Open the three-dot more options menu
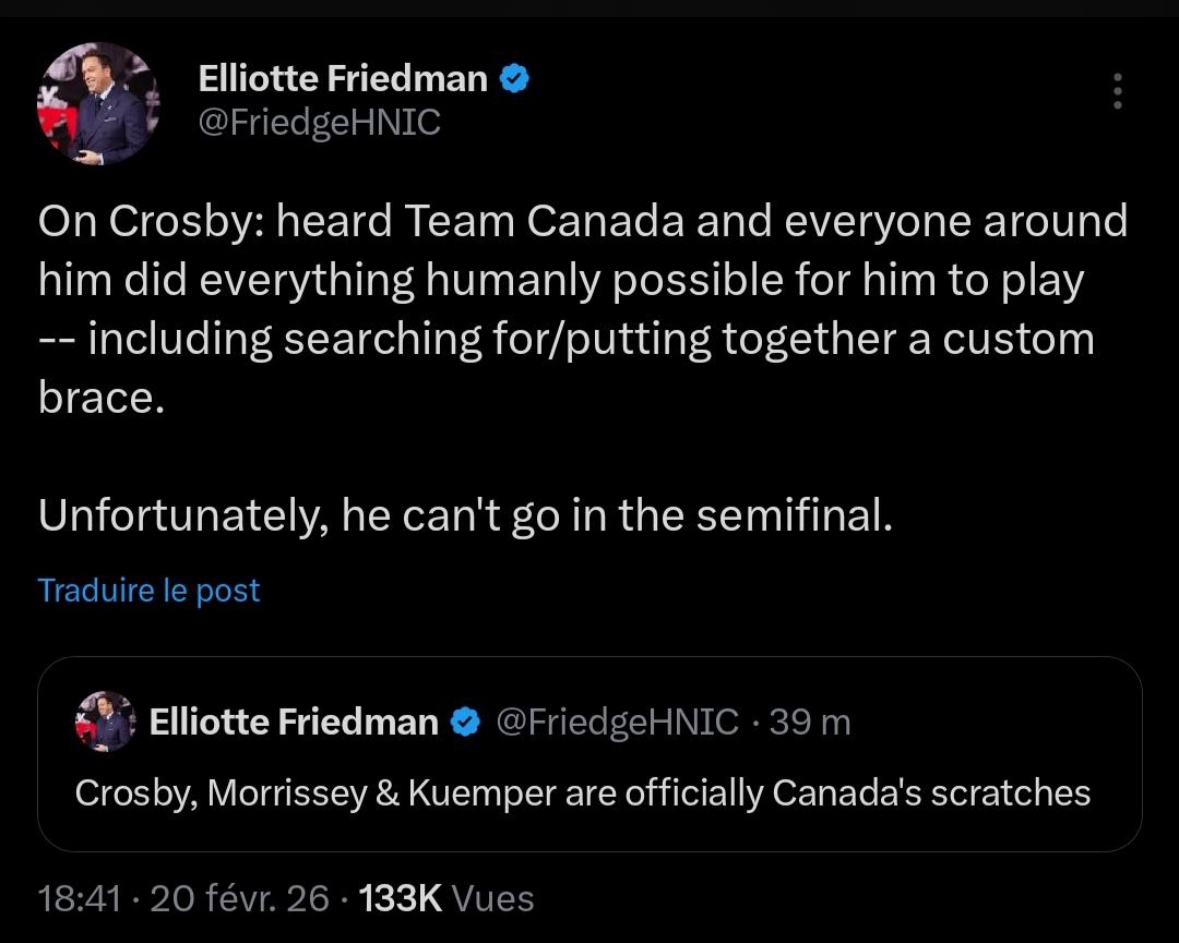The image size is (1179, 943). 1117,91
